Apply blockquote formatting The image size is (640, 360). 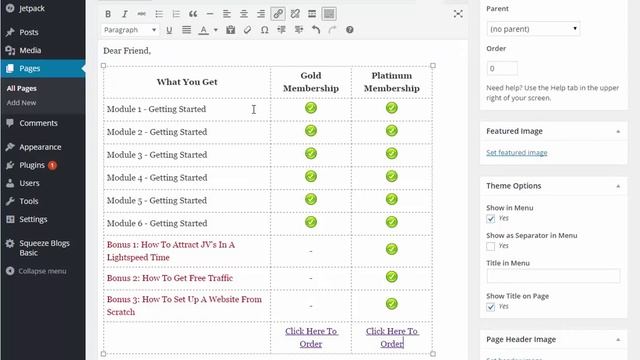pyautogui.click(x=193, y=14)
